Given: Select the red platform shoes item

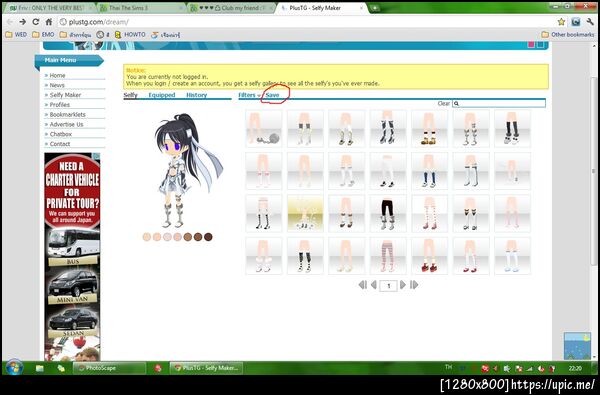Looking at the screenshot, I should coord(429,256).
